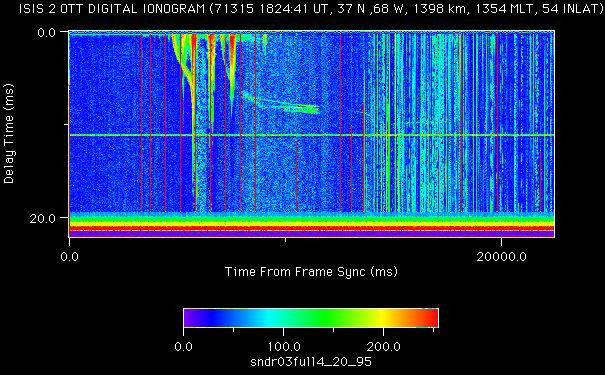Viewport: 605px width, 375px height.
Task: Click the Time From Frame Sync axis label
Action: pos(311,272)
